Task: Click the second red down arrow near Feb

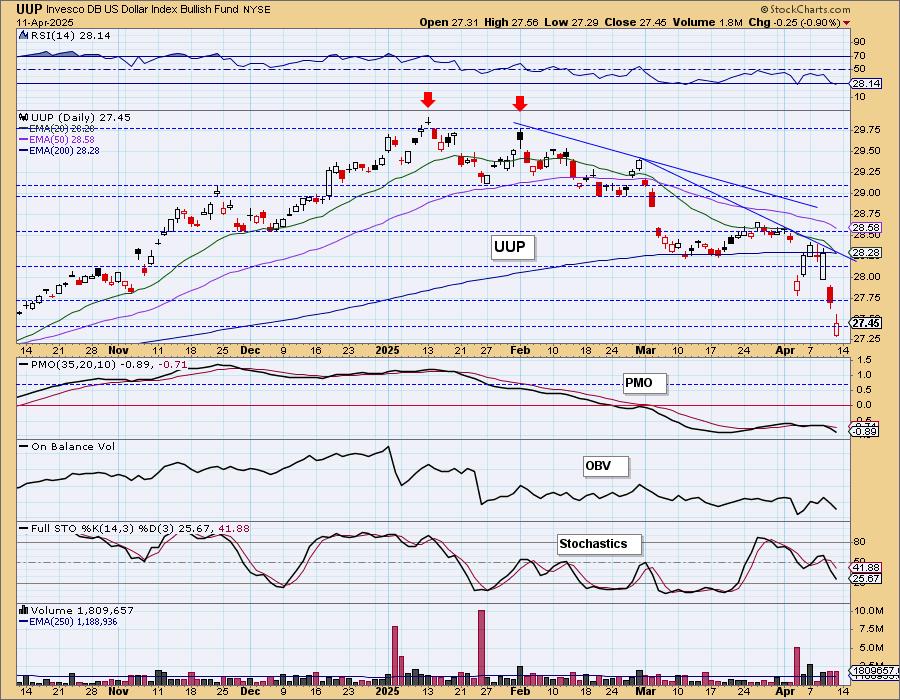Action: click(x=519, y=103)
